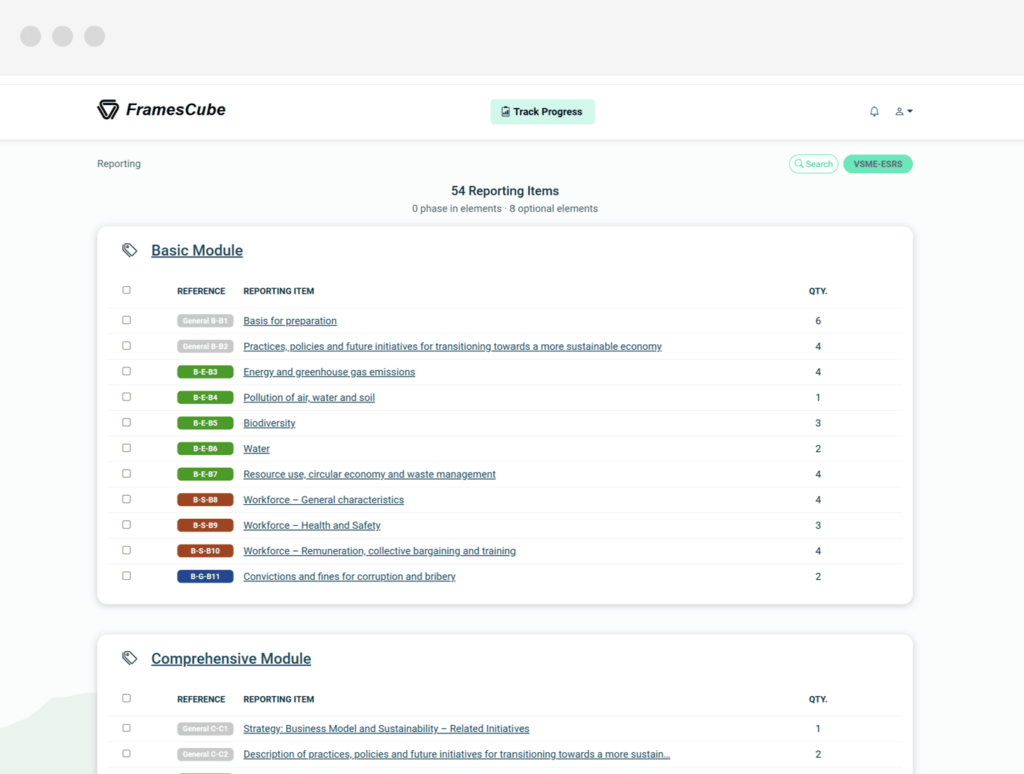
Task: Open Workforce – Remuneration, collective bargaining link
Action: [x=379, y=551]
